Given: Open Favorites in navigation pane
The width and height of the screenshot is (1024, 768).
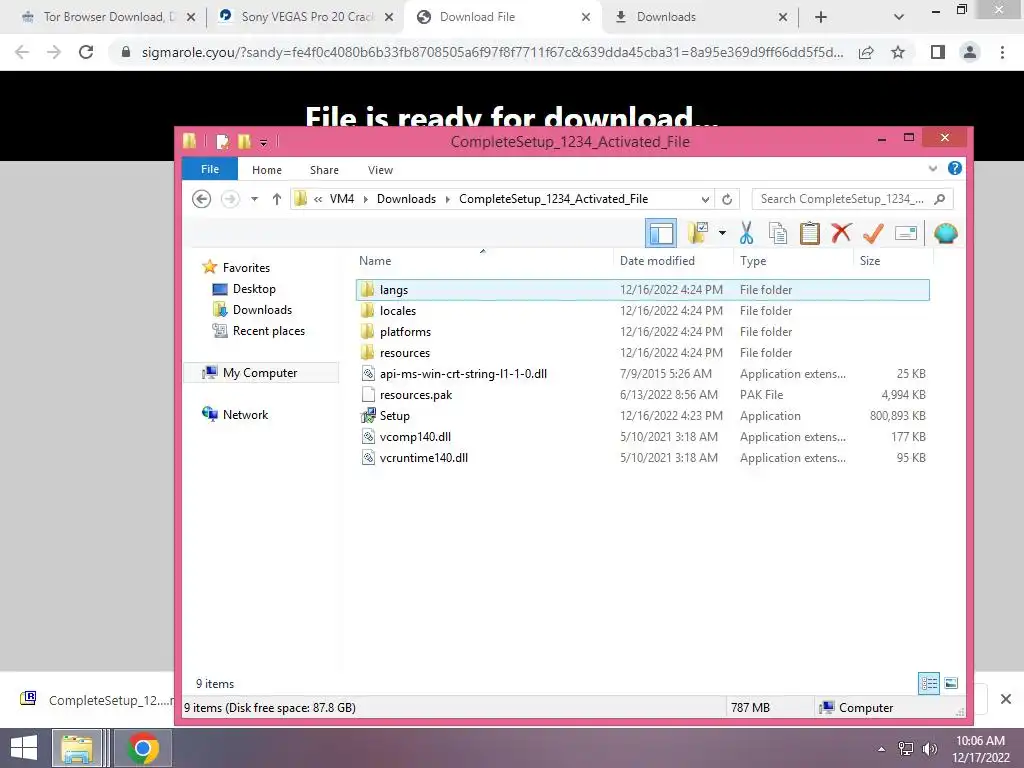Looking at the screenshot, I should (246, 268).
